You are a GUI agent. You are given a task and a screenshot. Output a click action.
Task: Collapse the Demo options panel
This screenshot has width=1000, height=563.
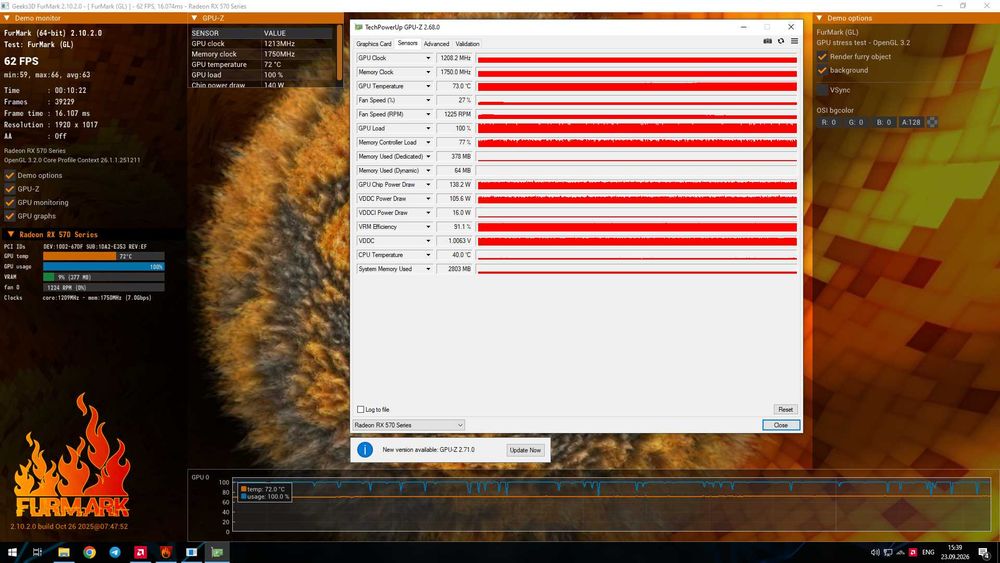click(x=820, y=18)
